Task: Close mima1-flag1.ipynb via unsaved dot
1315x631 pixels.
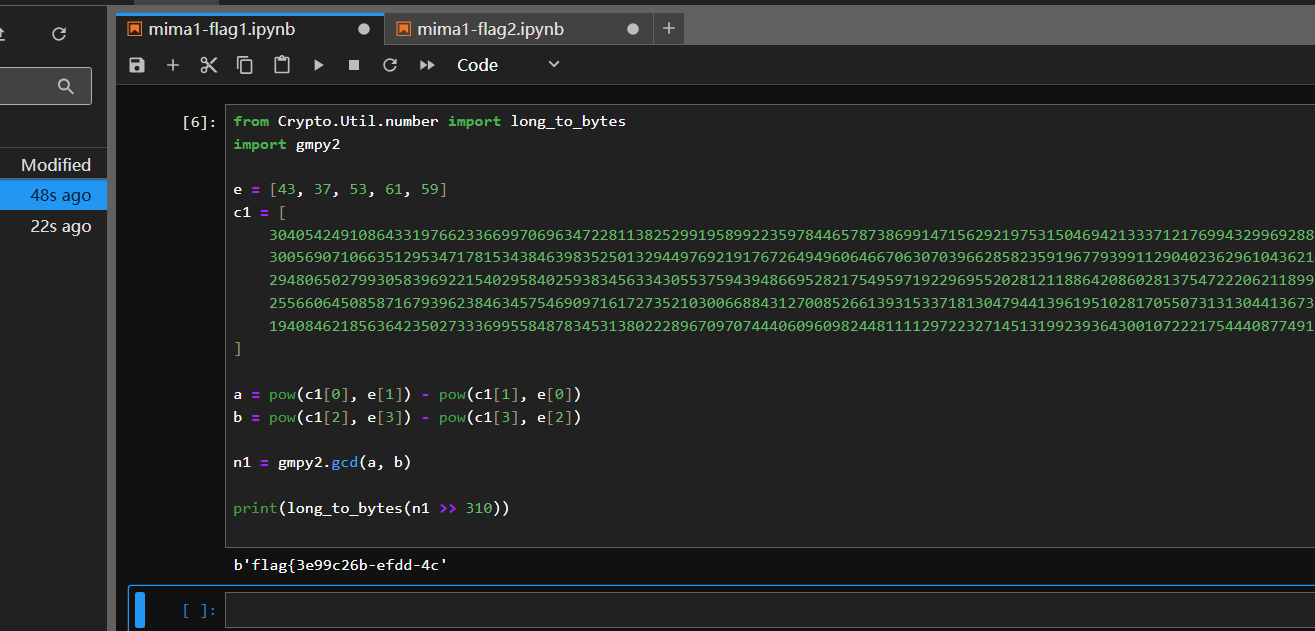Action: pos(364,29)
